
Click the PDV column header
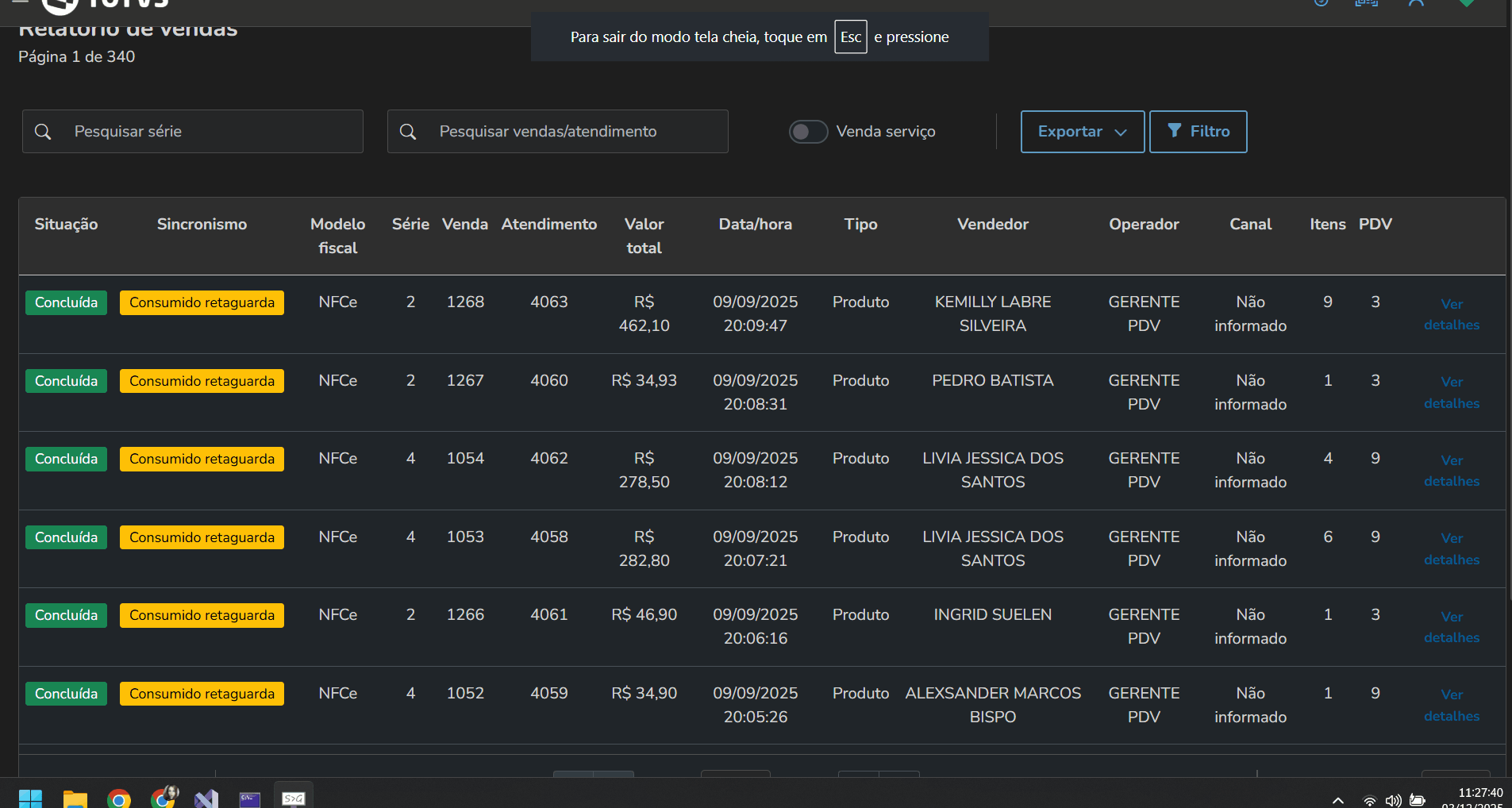point(1375,225)
